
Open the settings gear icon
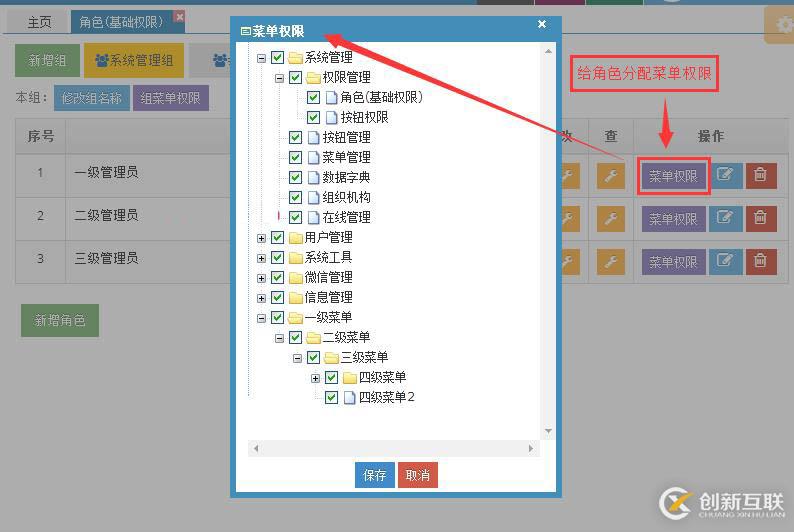[x=782, y=25]
